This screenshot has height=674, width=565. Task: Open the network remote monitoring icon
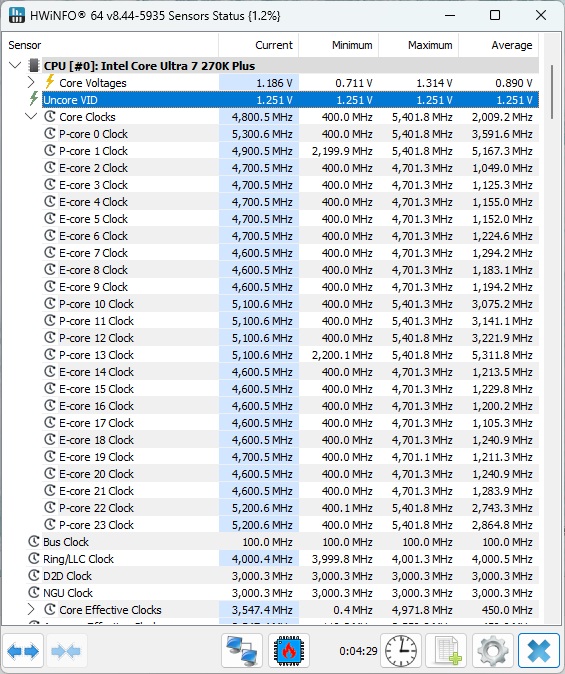click(242, 652)
